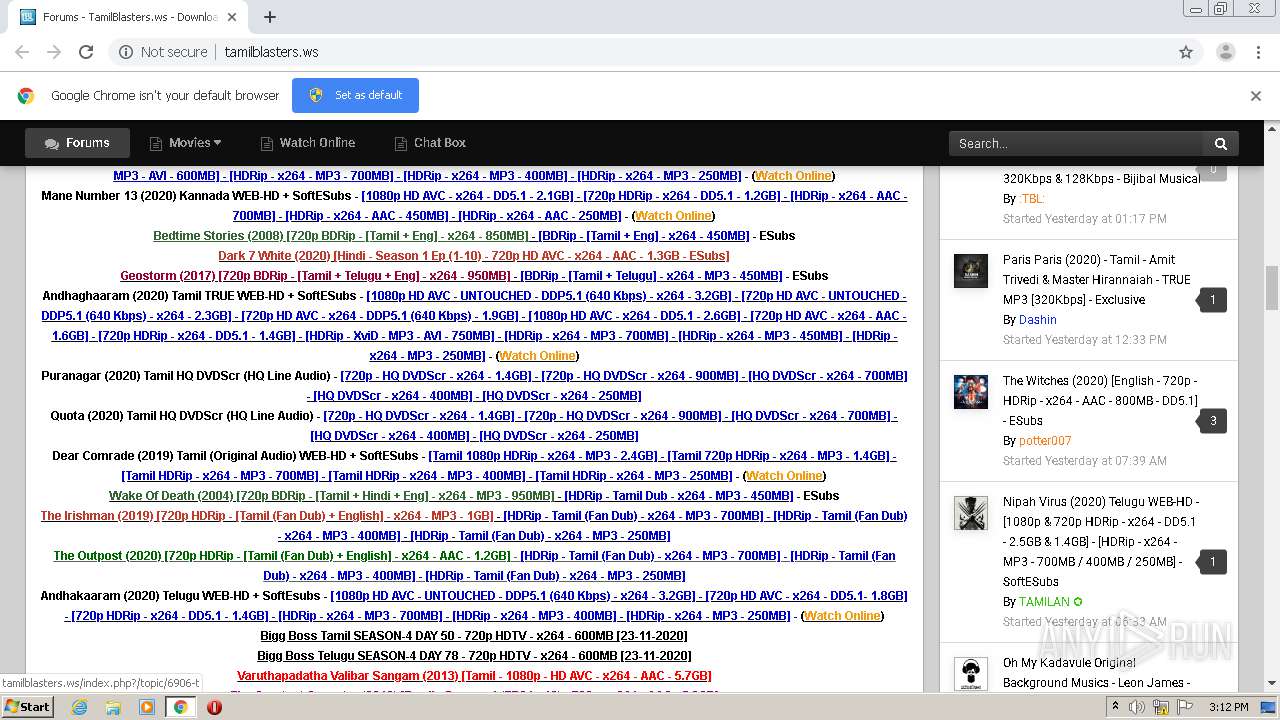This screenshot has height=720, width=1280.
Task: Open Nipah Virus poster avatar thumbnail
Action: [x=970, y=512]
